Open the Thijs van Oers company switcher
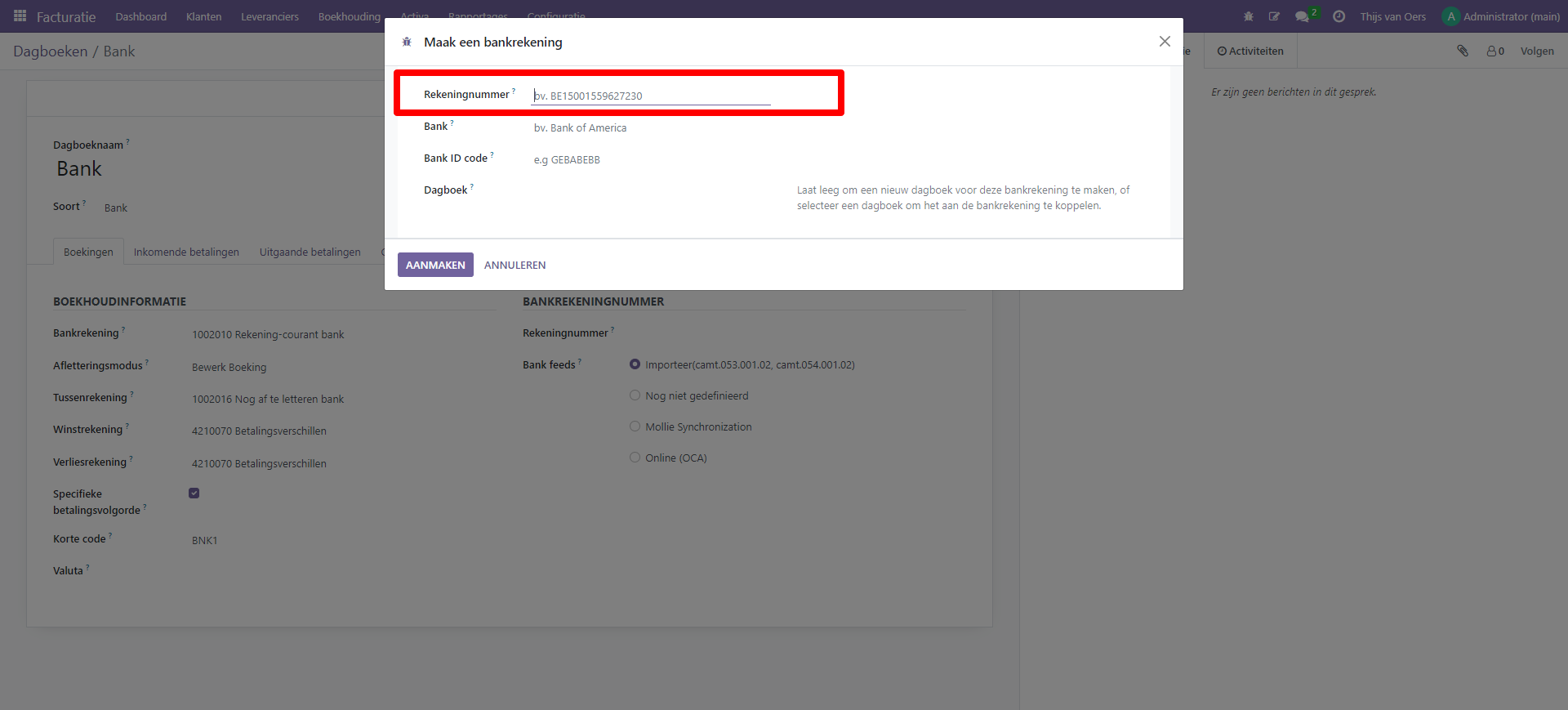The image size is (1568, 710). tap(1392, 16)
